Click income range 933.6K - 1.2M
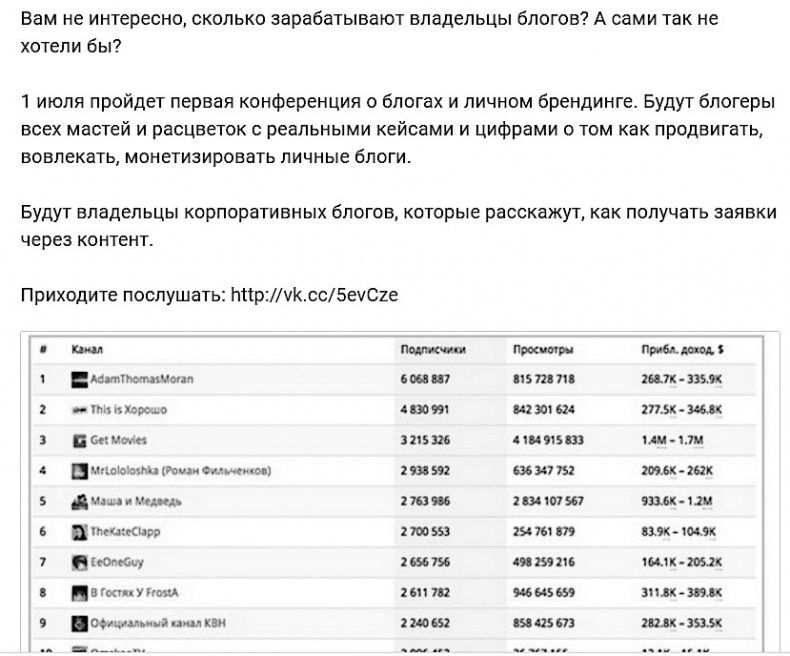 677,501
